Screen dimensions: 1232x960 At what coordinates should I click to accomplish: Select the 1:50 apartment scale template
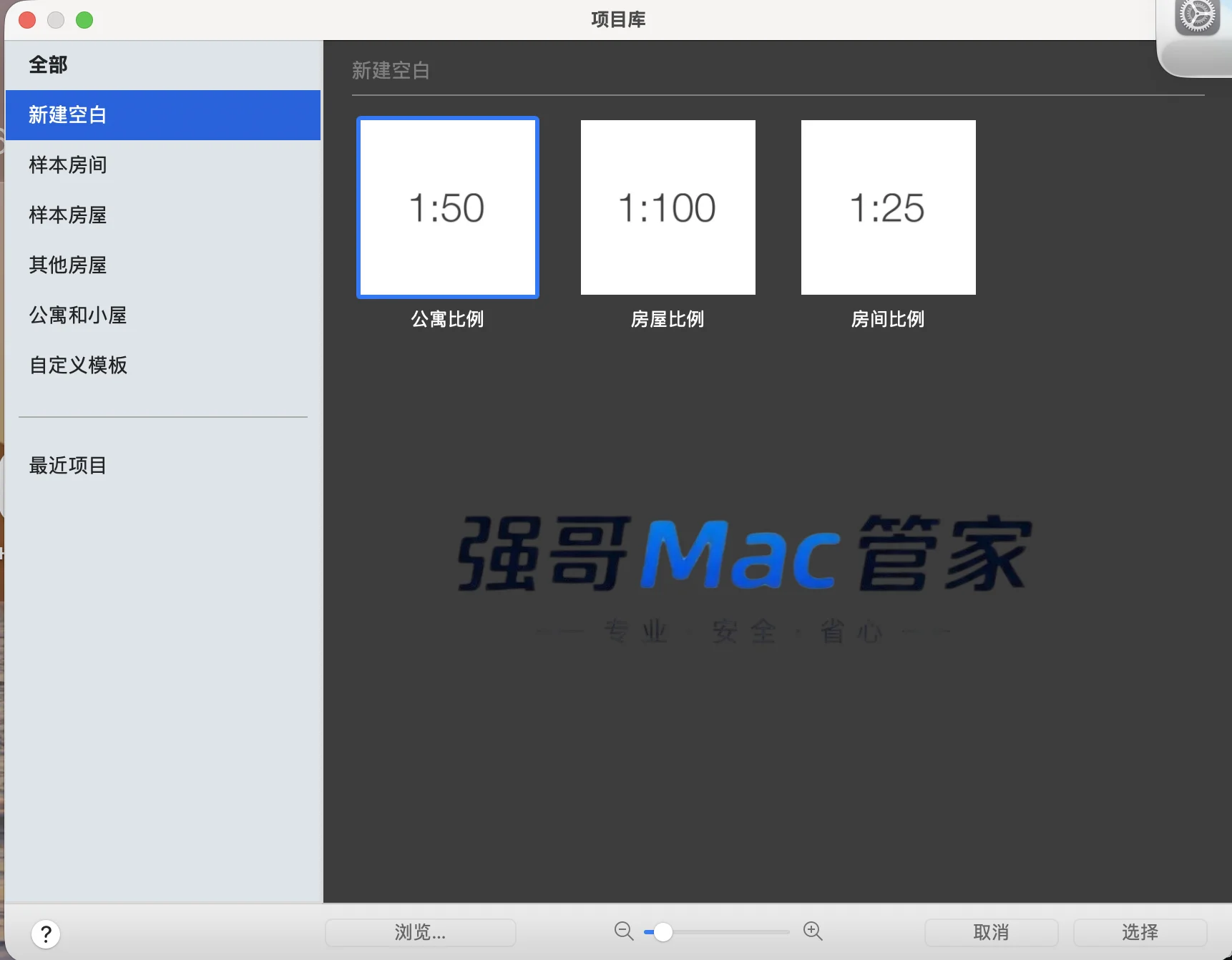click(448, 207)
